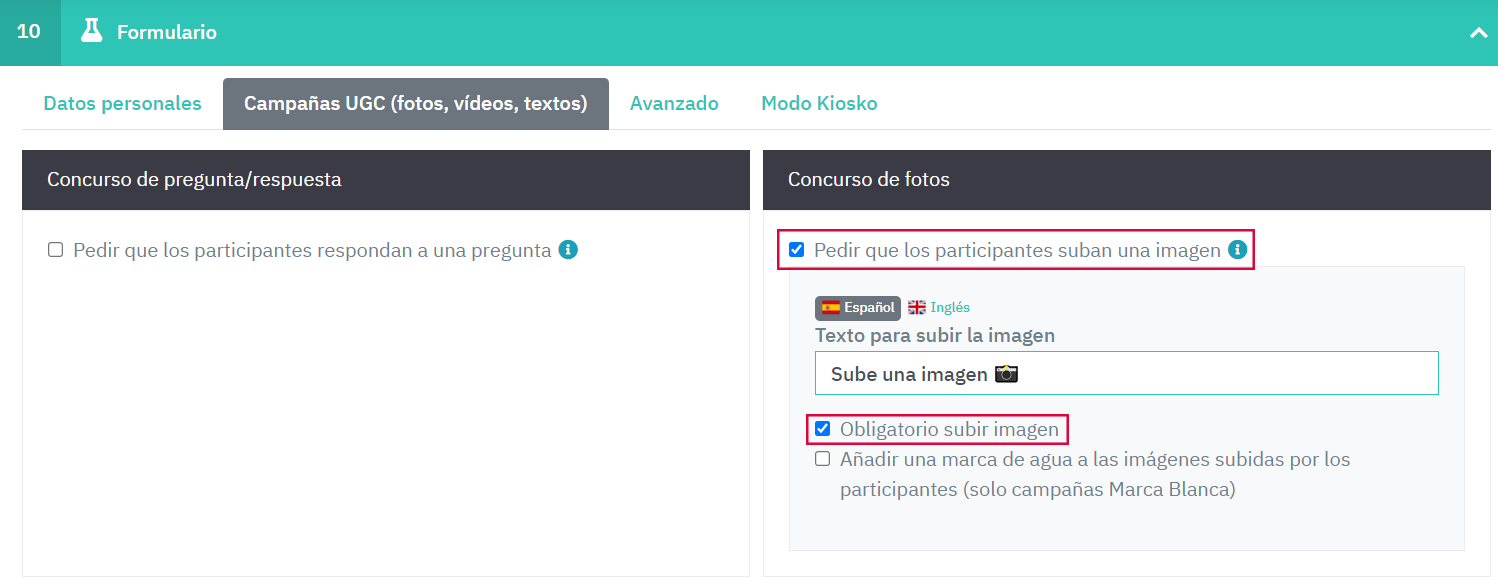The image size is (1498, 584).
Task: Click inside the Sube una imagen text field
Action: (x=1127, y=372)
